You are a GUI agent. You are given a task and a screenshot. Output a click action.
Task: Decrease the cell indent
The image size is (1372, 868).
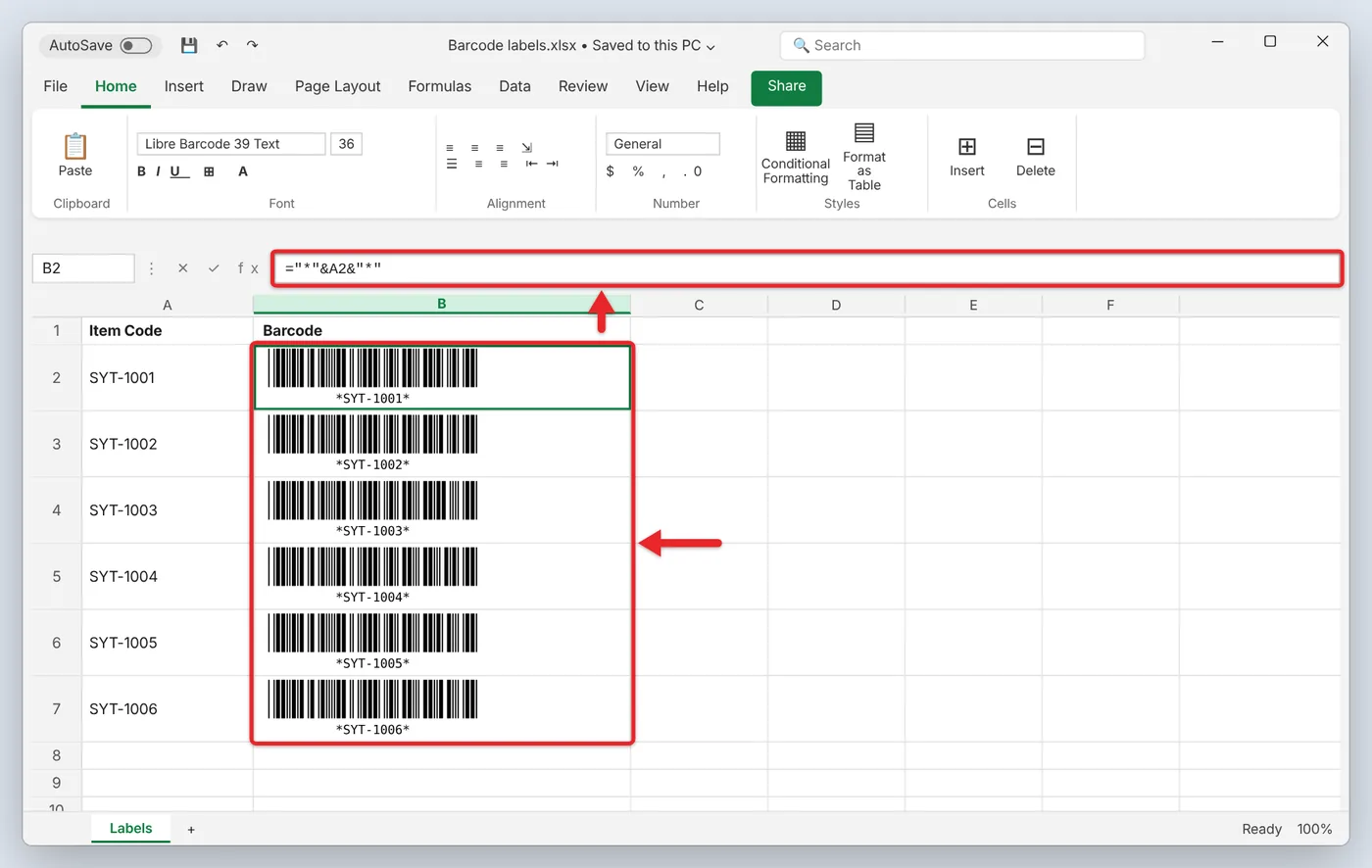point(531,164)
